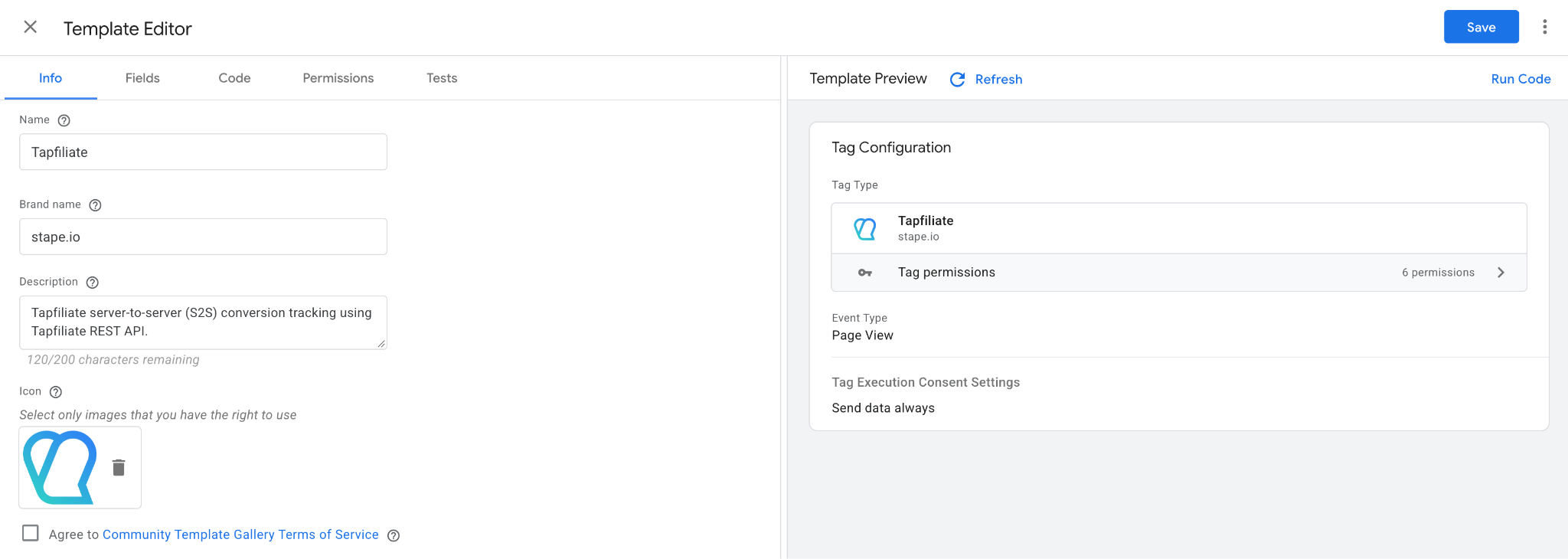Screen dimensions: 1568x559
Task: Close the Template Editor with the X icon
Action: tap(31, 28)
